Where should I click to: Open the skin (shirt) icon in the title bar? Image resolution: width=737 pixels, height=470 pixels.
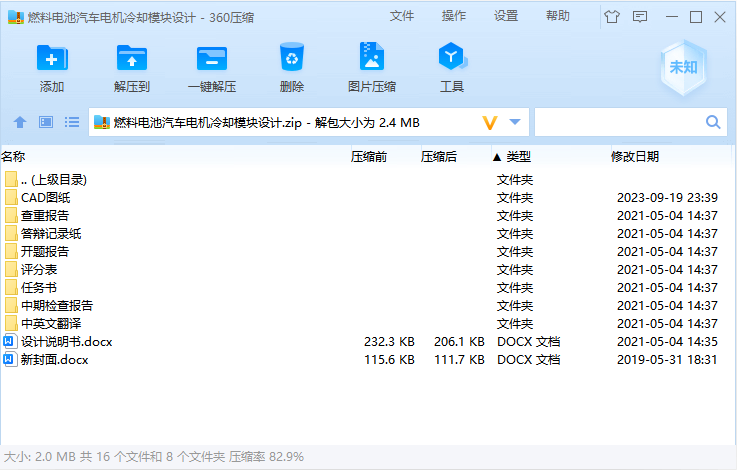612,17
